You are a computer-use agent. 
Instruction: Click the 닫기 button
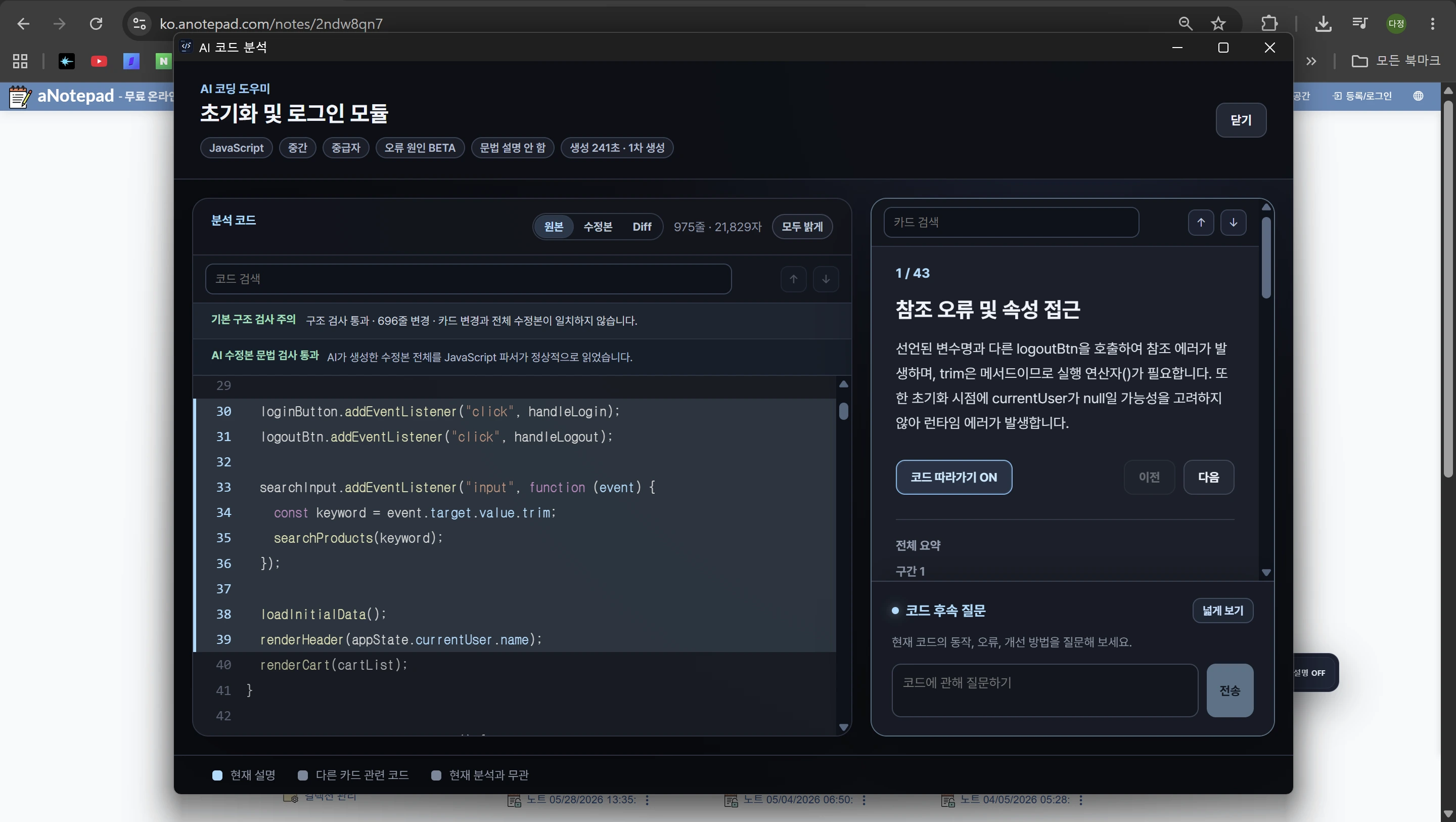pos(1241,120)
